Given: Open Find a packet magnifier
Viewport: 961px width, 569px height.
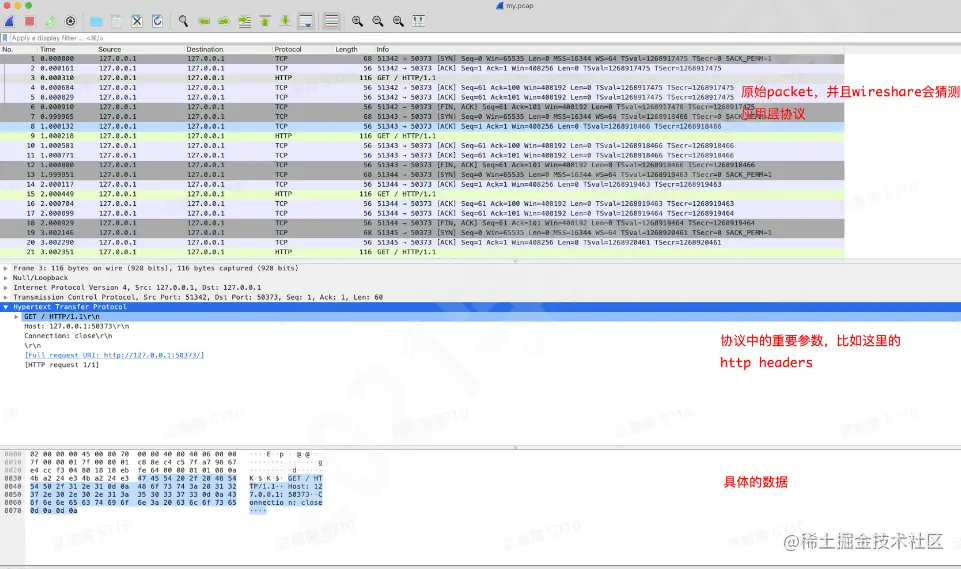Looking at the screenshot, I should (x=183, y=21).
